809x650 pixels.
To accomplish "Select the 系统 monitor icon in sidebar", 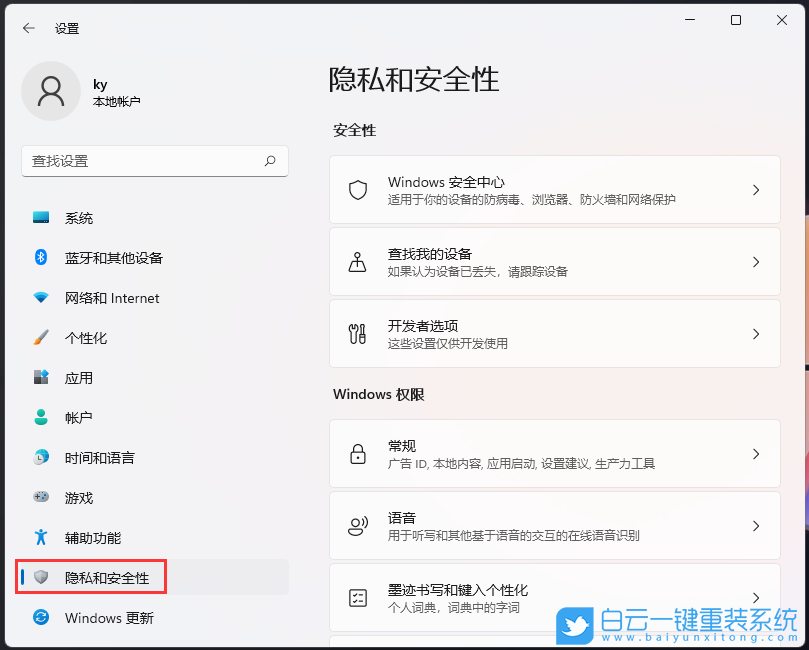I will coord(40,218).
